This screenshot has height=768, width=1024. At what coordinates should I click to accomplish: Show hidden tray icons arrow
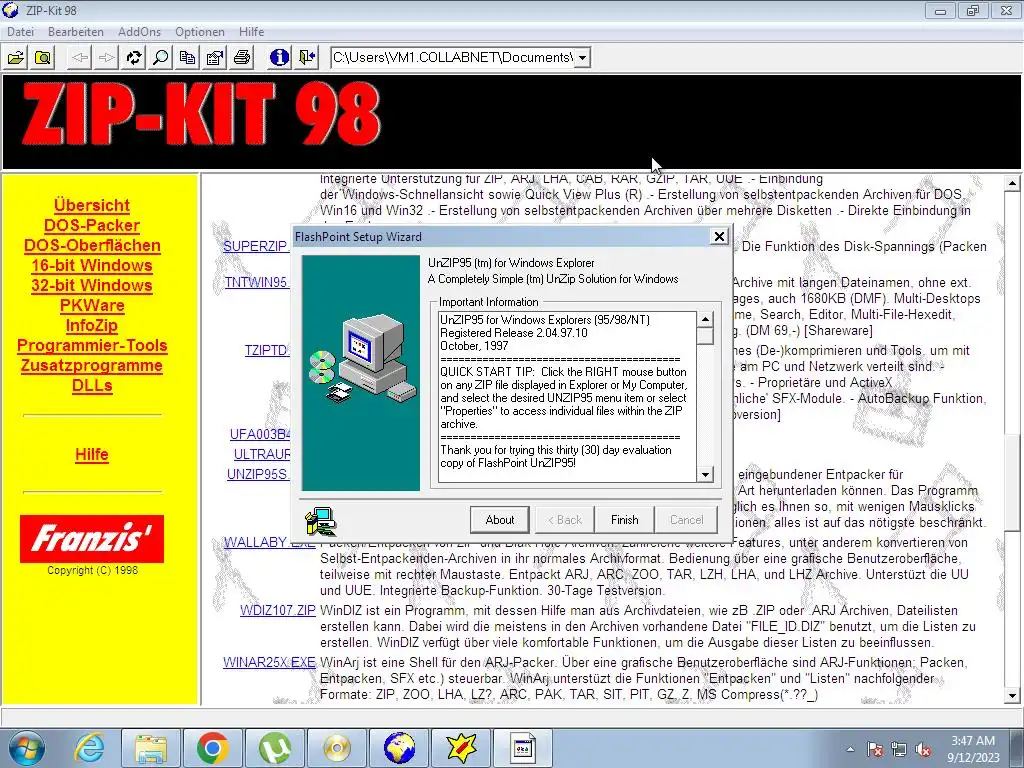850,750
